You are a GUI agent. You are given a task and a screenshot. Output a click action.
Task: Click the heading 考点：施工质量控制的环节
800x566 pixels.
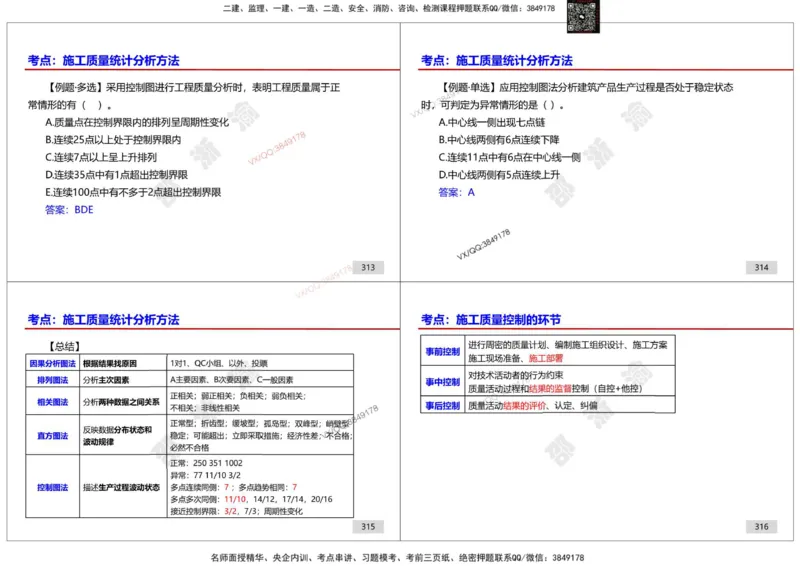point(491,319)
